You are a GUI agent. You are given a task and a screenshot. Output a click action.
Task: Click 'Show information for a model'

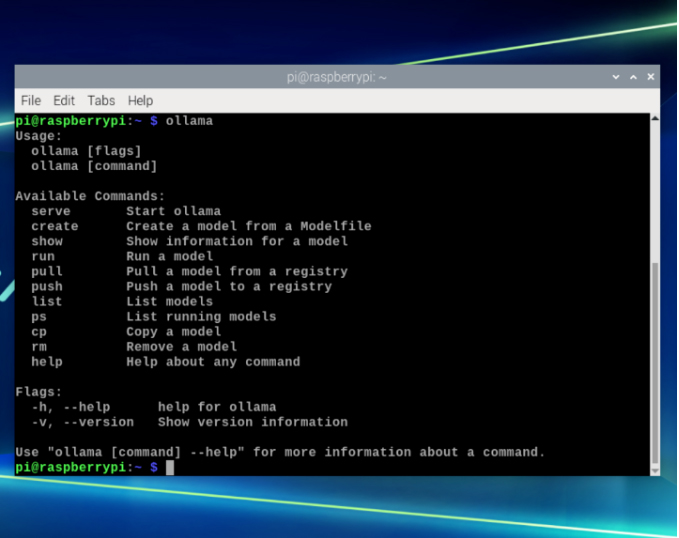point(237,241)
